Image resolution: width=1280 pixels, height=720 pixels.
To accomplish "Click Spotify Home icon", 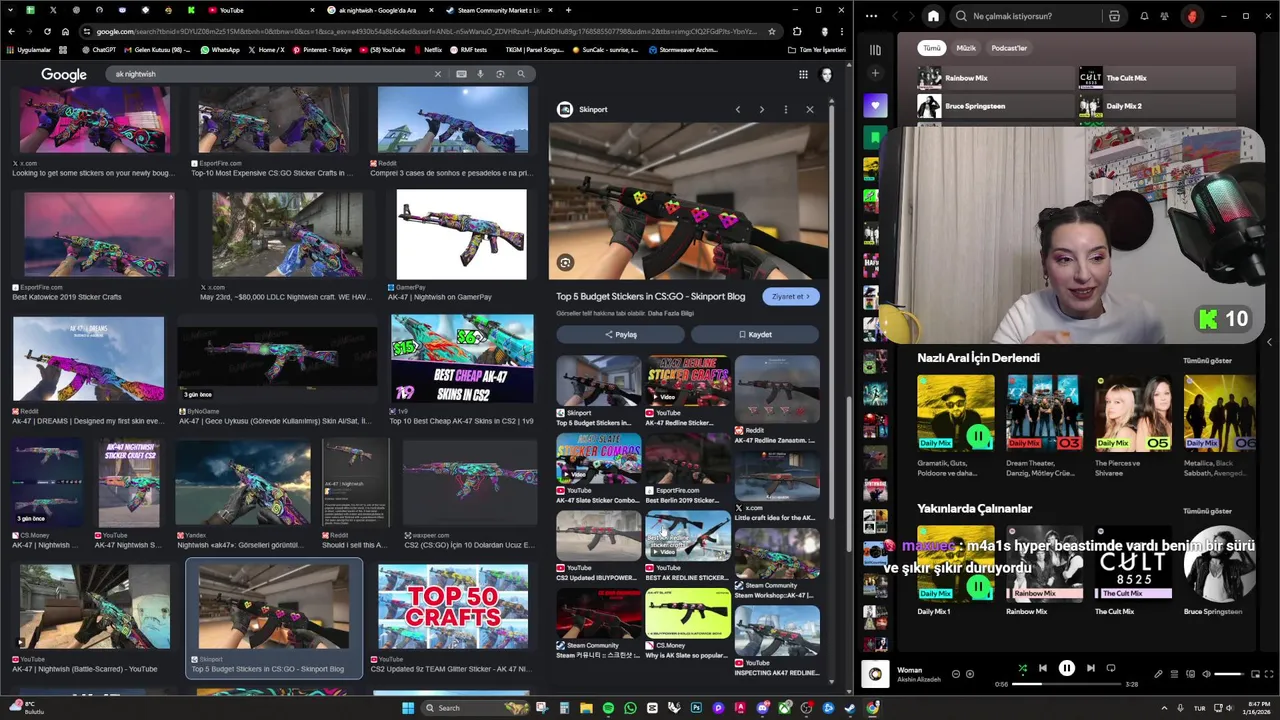I will tap(933, 16).
